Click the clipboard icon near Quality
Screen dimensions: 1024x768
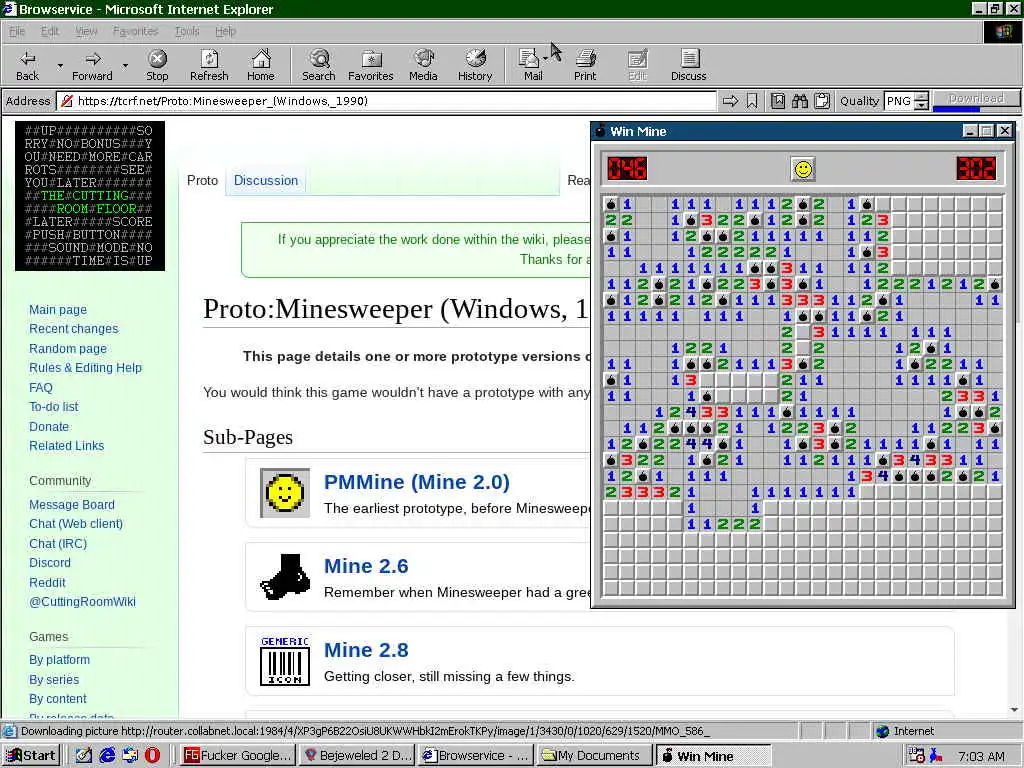[x=822, y=101]
